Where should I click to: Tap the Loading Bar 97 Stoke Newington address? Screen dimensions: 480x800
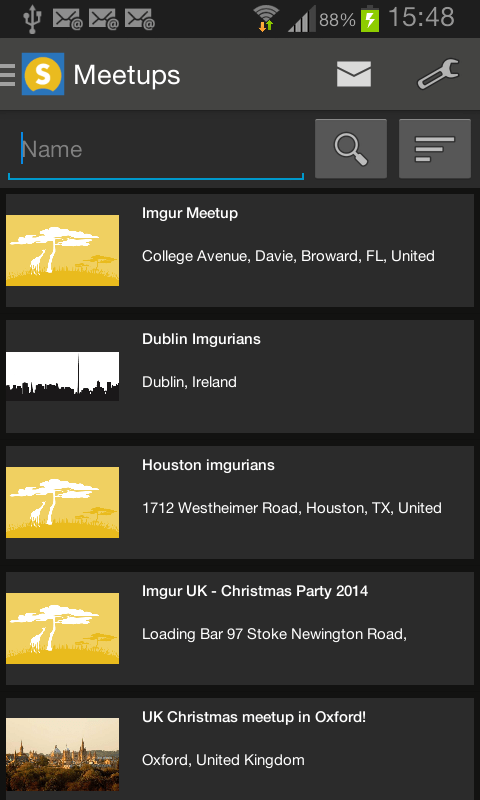pos(274,634)
